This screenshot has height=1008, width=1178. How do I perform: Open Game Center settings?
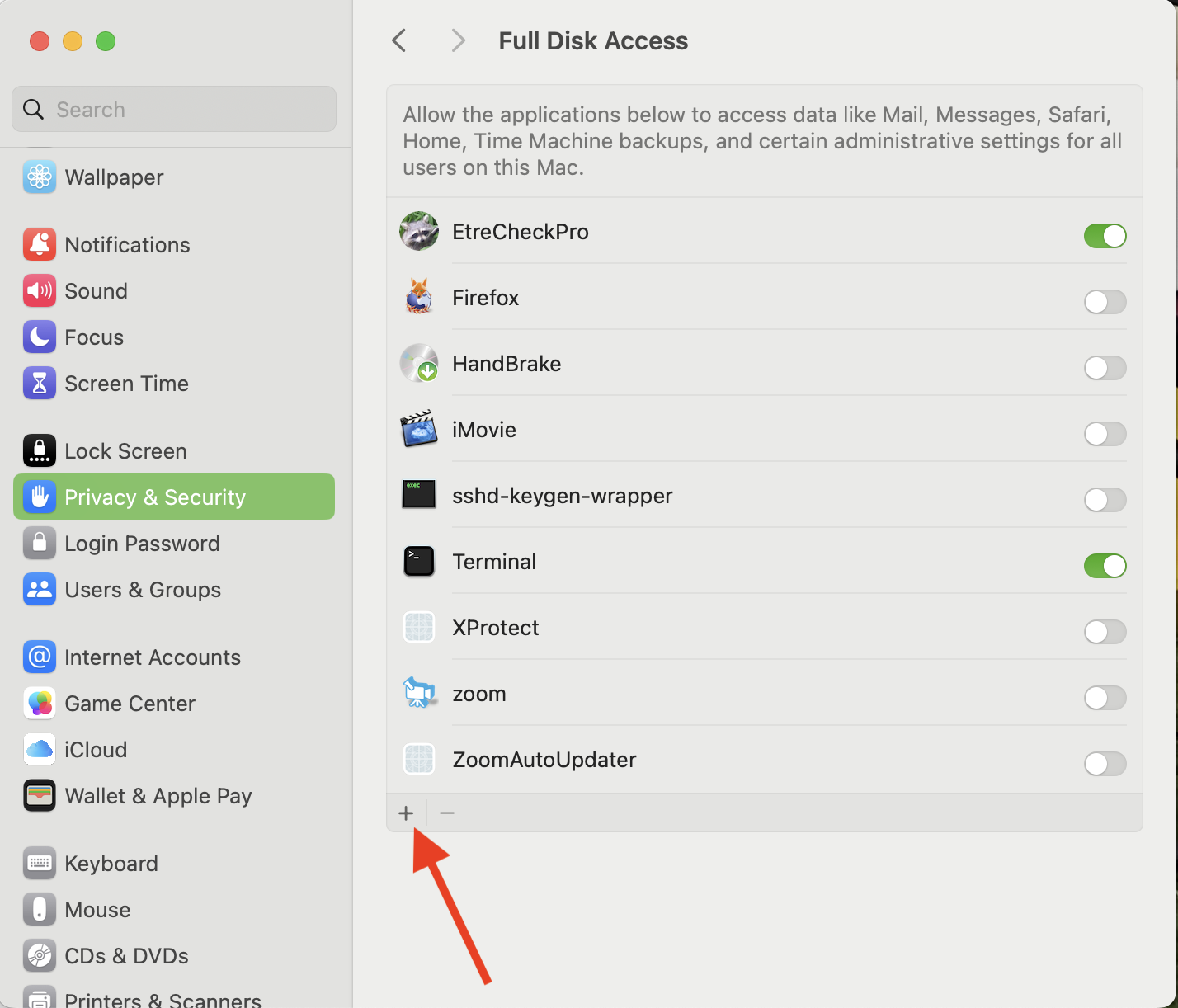point(174,704)
